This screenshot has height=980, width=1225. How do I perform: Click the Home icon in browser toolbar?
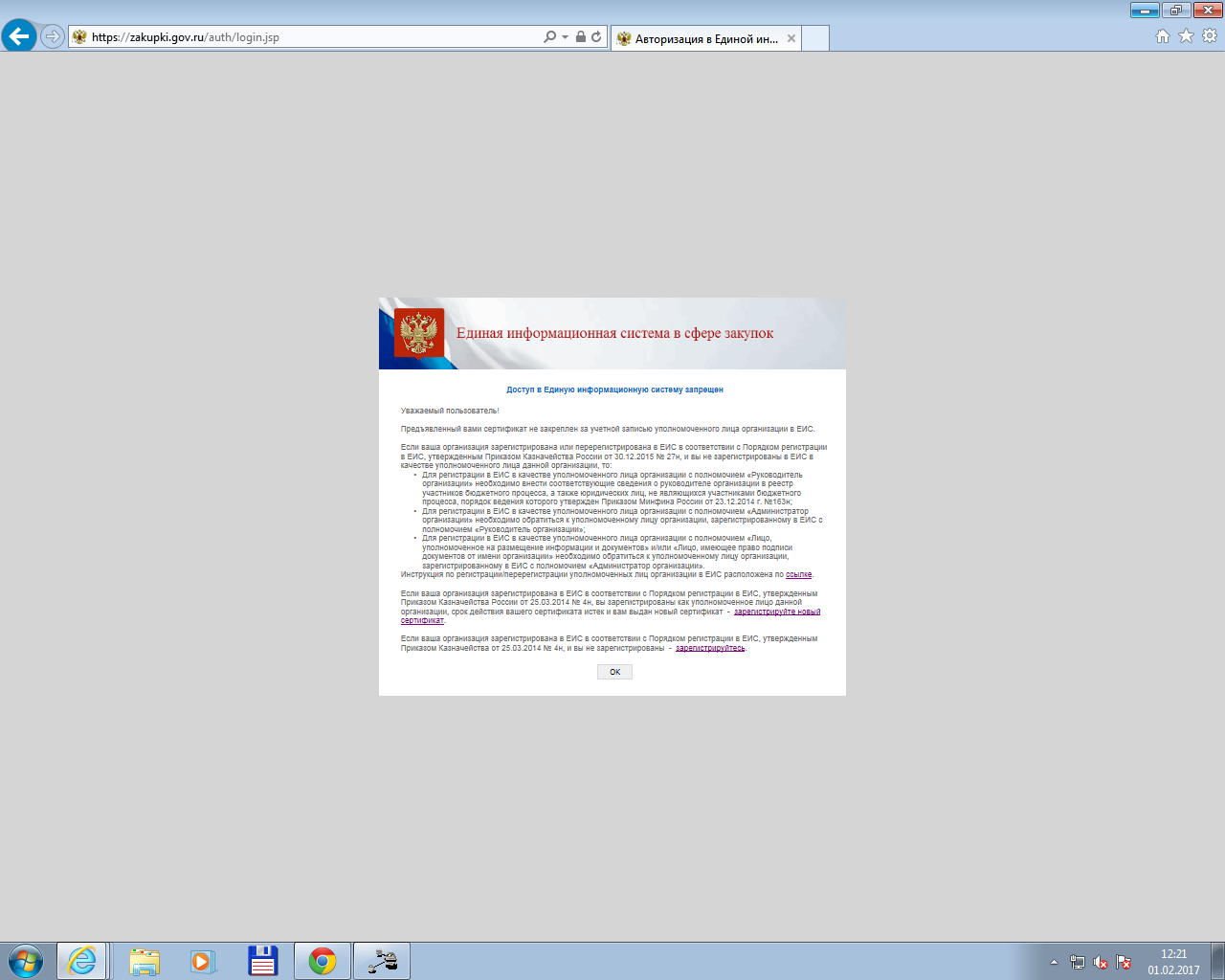(1163, 36)
